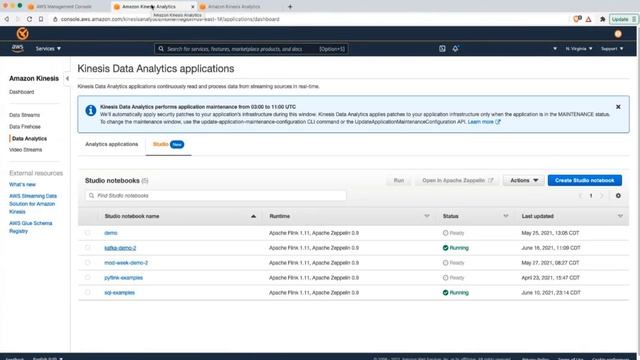Click the Update button in browser toolbar
Viewport: 640px width, 360px height.
point(623,19)
